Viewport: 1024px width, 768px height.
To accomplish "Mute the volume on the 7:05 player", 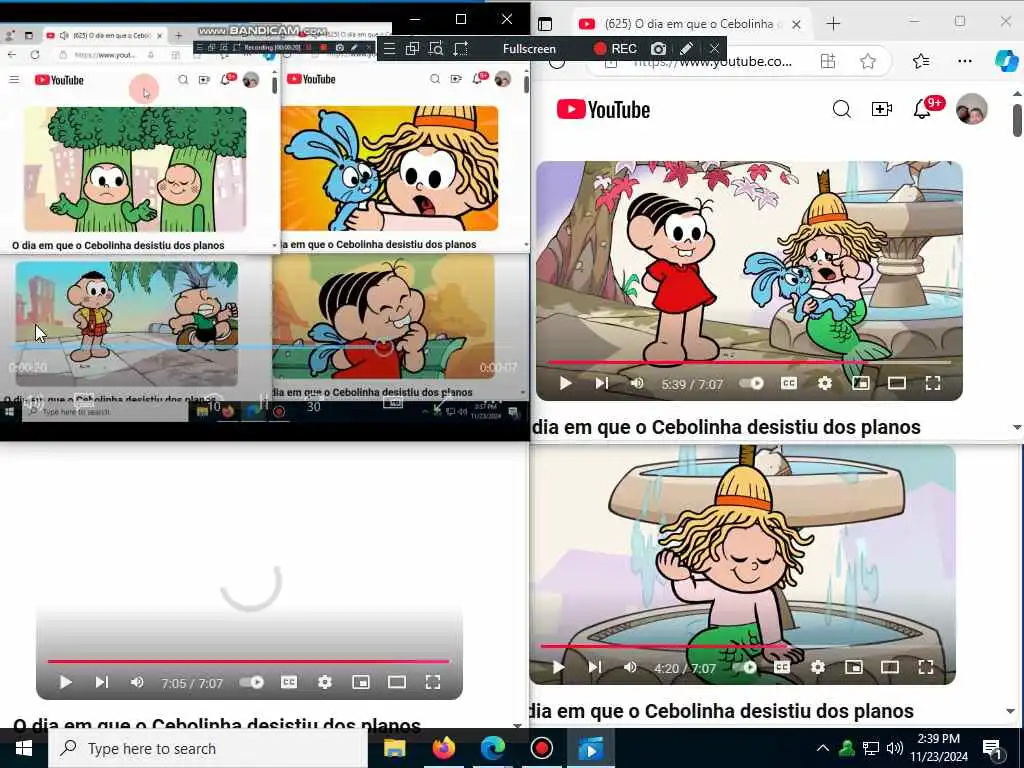I will click(136, 682).
